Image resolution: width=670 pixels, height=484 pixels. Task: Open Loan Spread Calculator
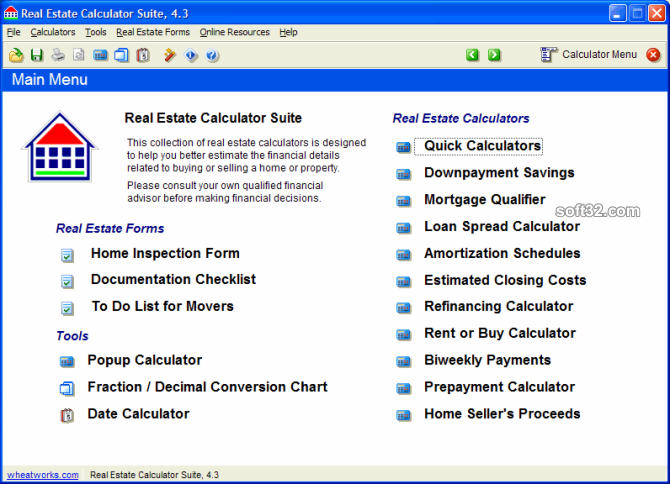click(502, 226)
